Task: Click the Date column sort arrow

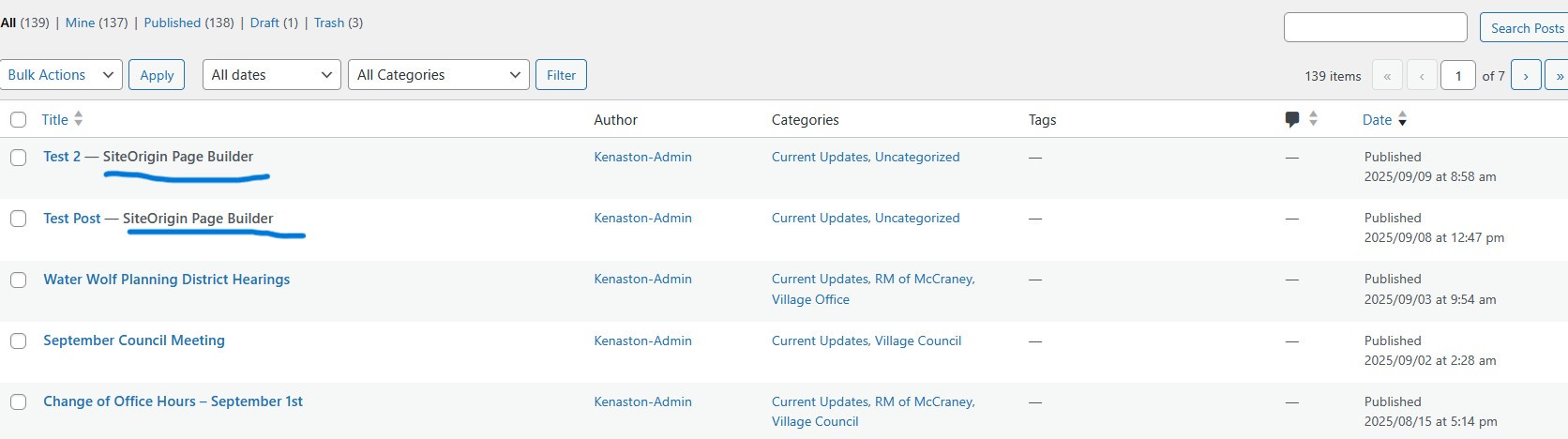Action: (x=1403, y=119)
